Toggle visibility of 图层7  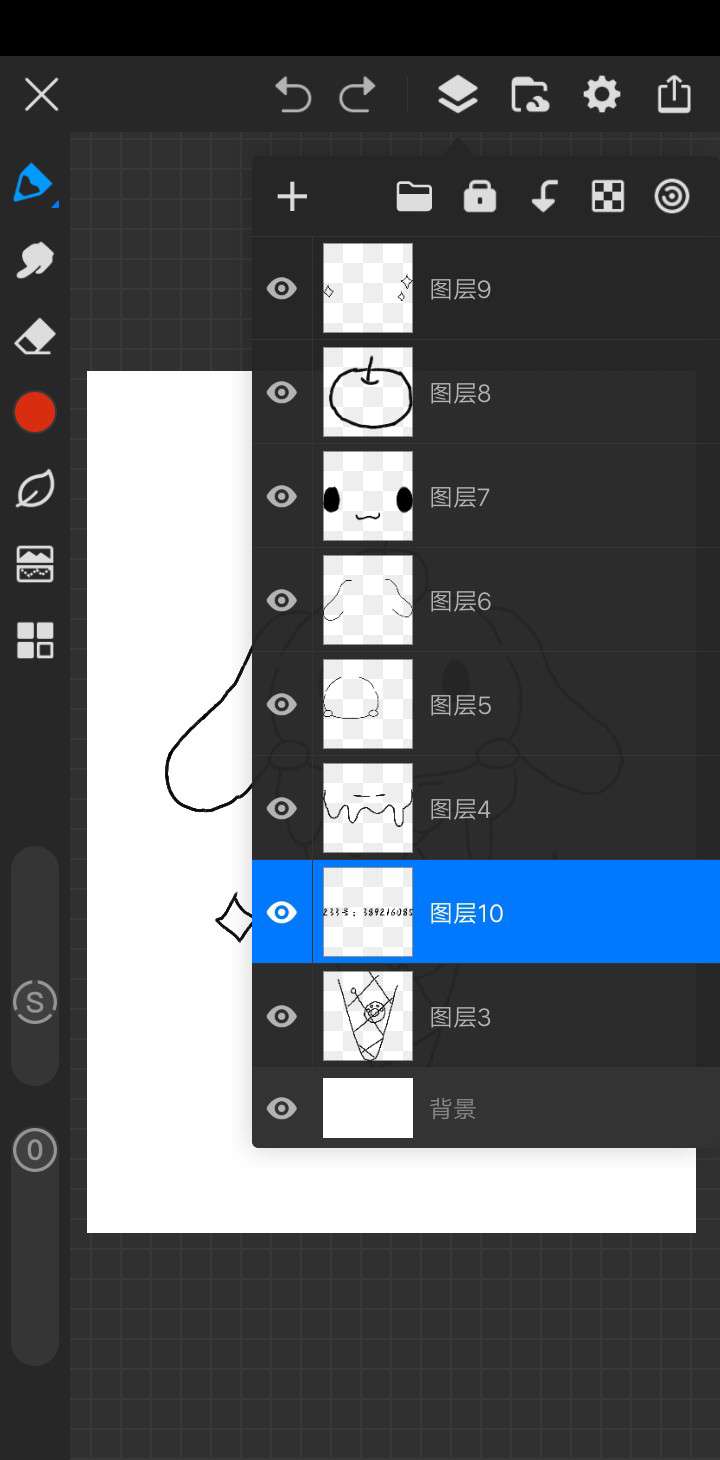(x=282, y=497)
